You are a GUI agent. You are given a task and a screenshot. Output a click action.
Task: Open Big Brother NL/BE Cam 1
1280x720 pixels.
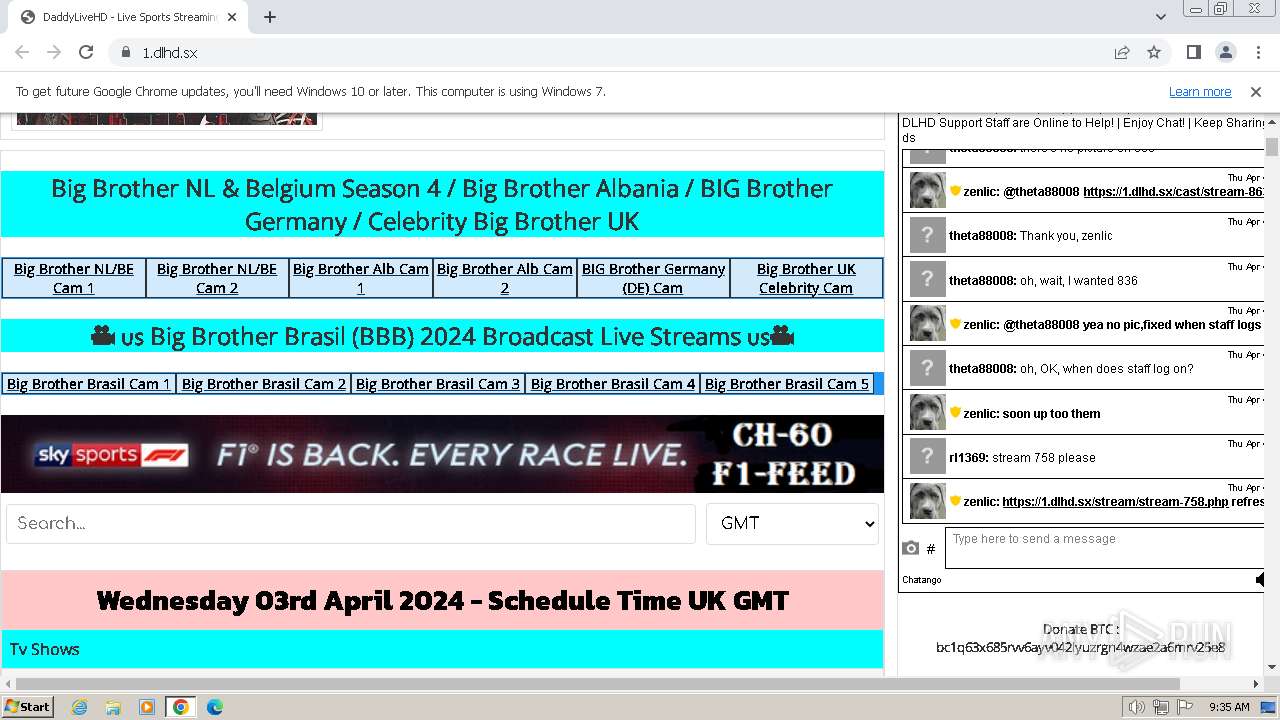pyautogui.click(x=74, y=278)
